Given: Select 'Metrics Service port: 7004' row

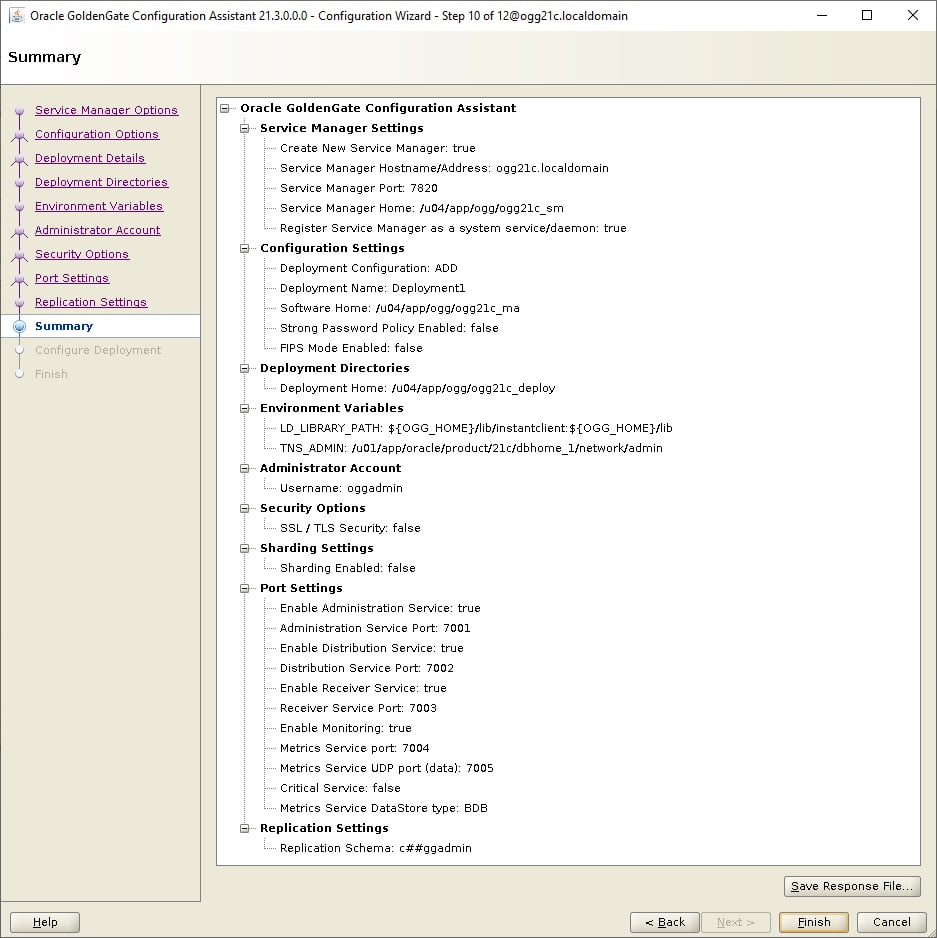Looking at the screenshot, I should (x=354, y=748).
